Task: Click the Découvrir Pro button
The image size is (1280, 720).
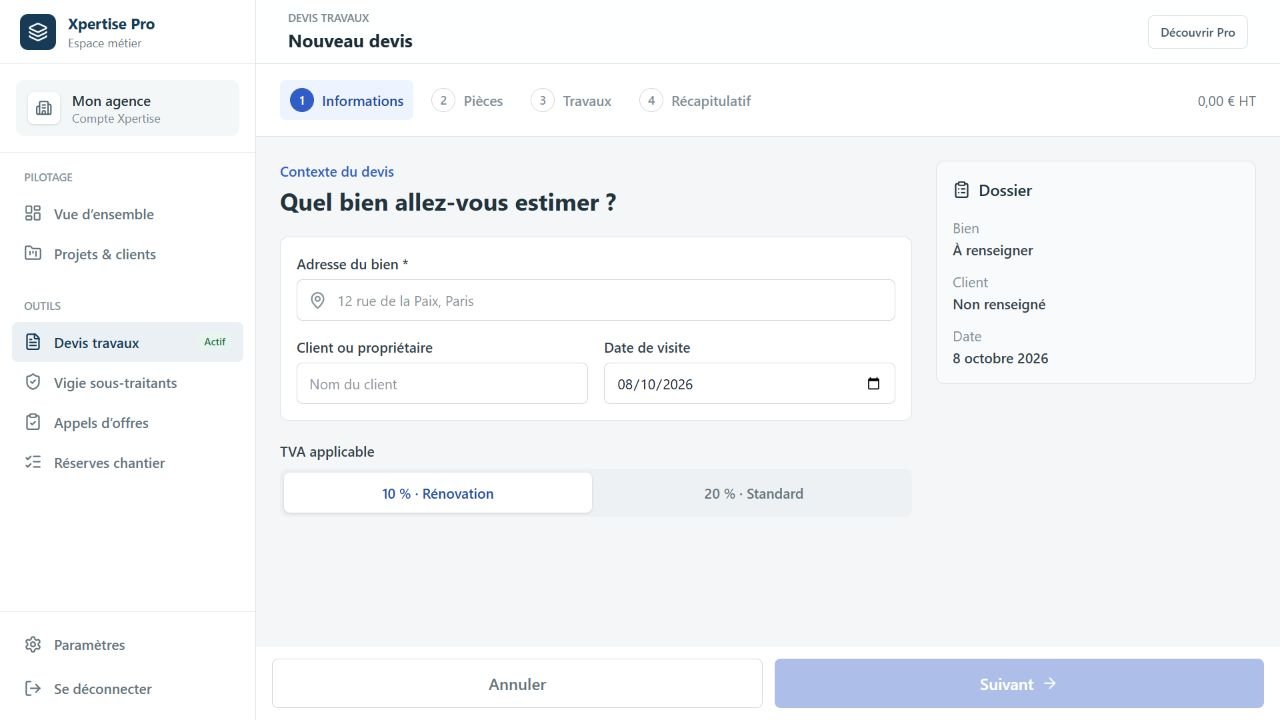Action: tap(1198, 32)
